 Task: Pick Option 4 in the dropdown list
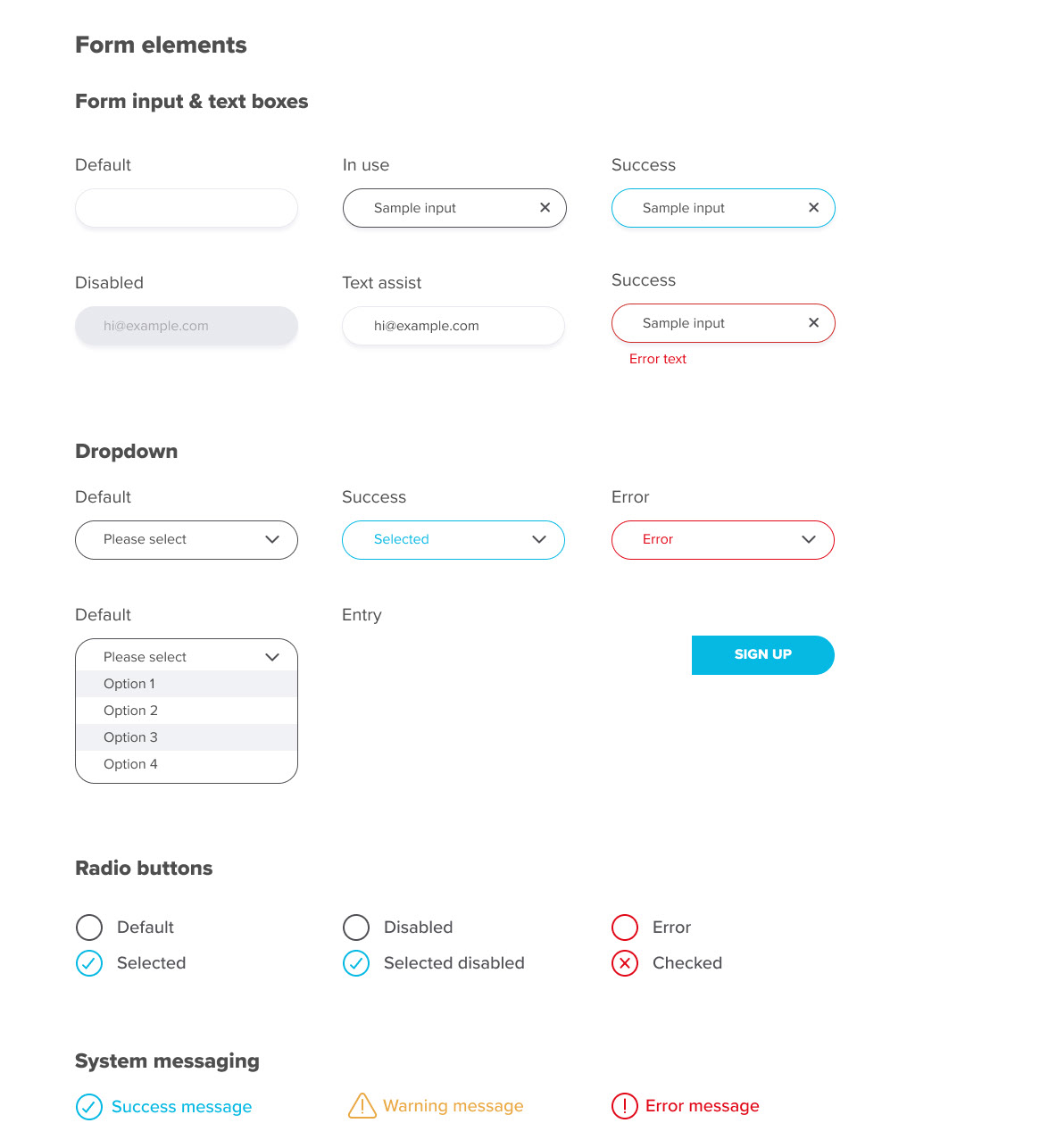click(x=130, y=764)
